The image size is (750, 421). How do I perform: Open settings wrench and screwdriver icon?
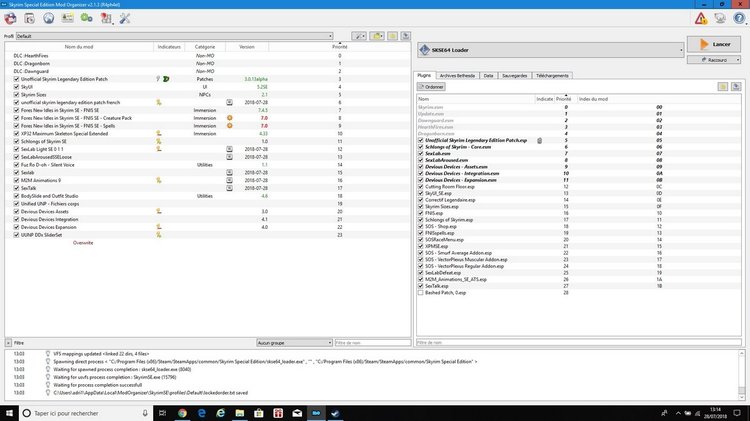[x=125, y=19]
